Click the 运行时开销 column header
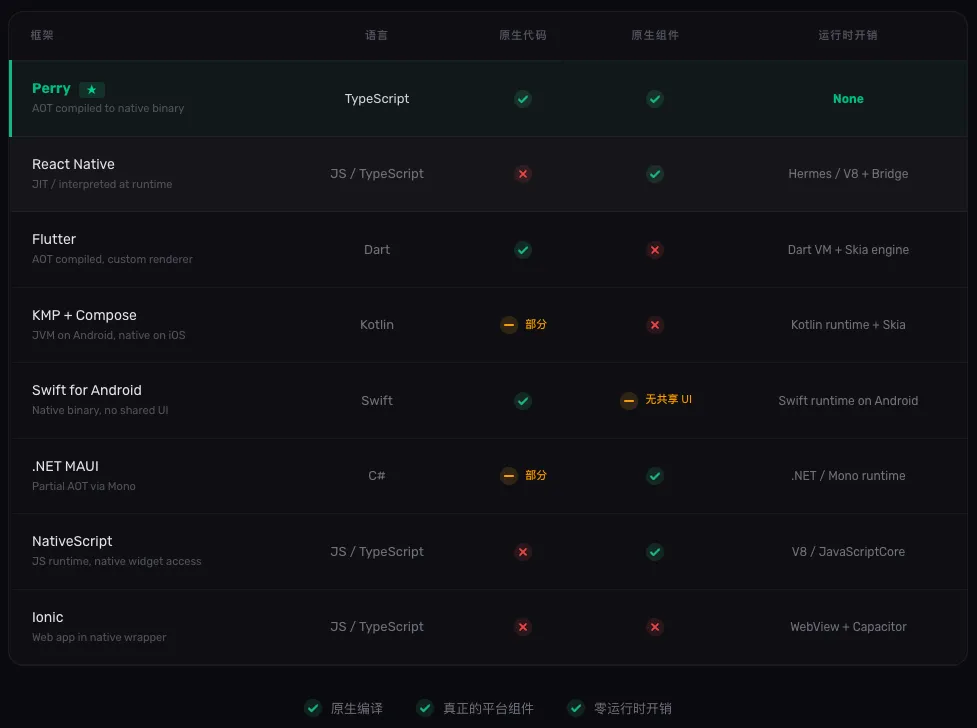The width and height of the screenshot is (977, 728). point(848,35)
